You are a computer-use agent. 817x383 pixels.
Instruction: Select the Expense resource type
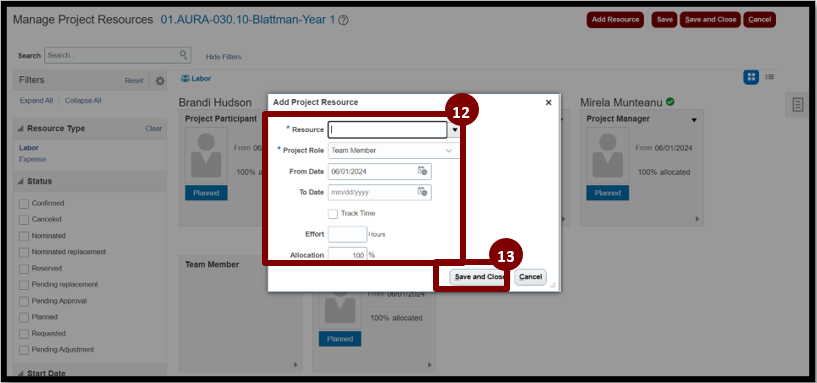pos(32,159)
